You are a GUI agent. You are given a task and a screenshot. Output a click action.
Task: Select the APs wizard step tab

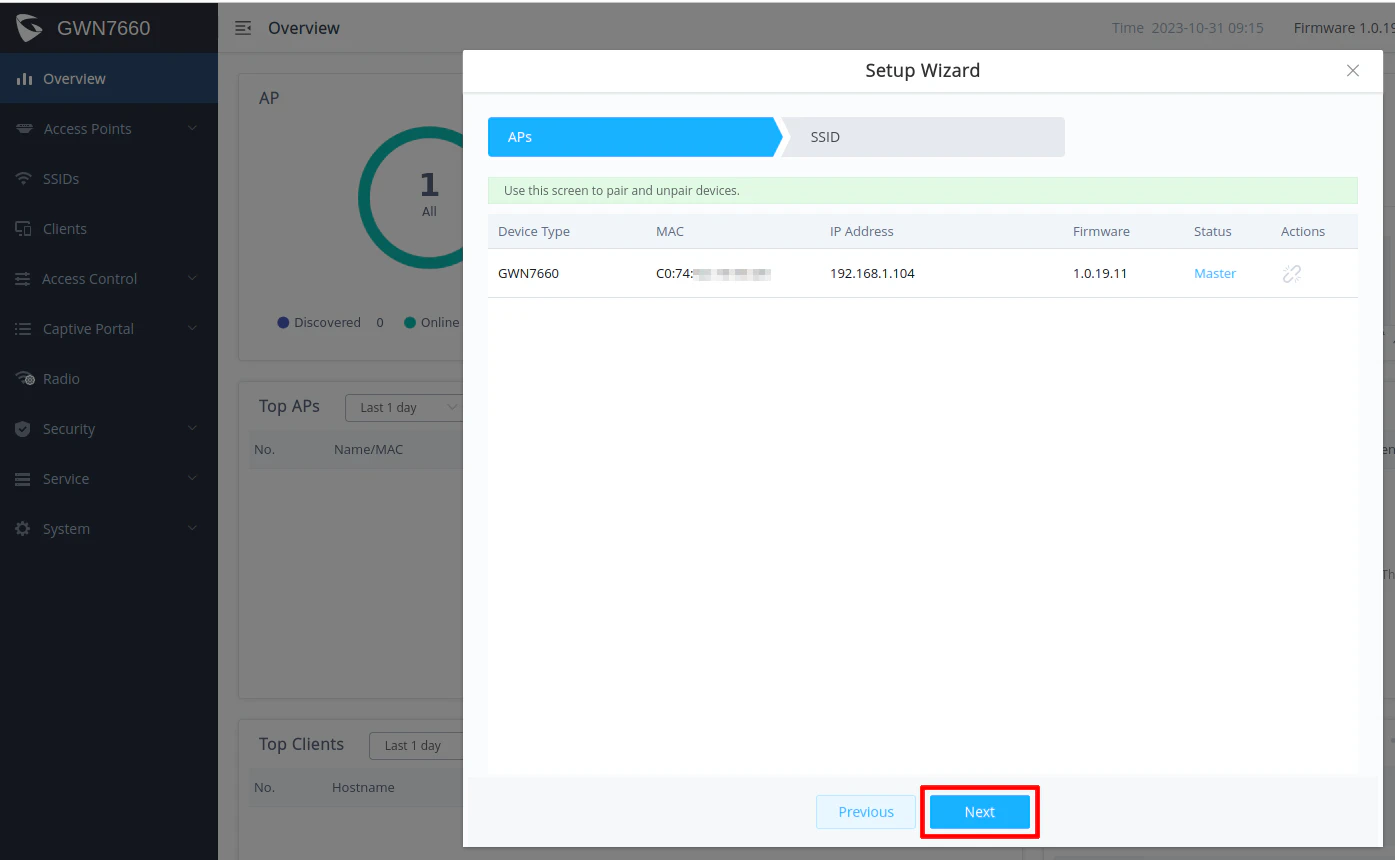pos(635,137)
